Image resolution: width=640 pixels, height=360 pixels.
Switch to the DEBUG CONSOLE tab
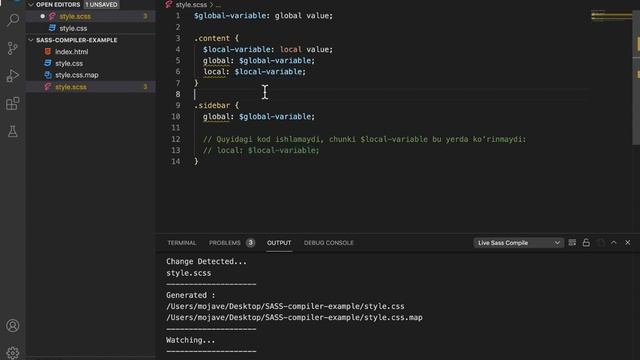click(329, 243)
